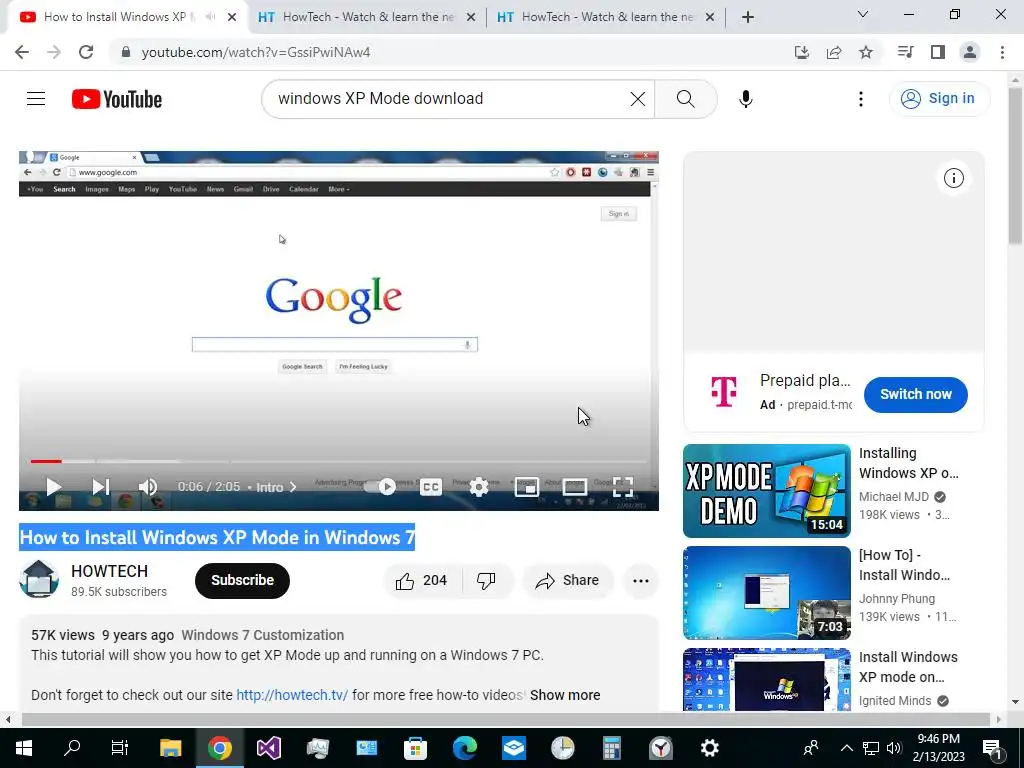Open media controls icon in toolbar
This screenshot has height=768, width=1024.
905,52
